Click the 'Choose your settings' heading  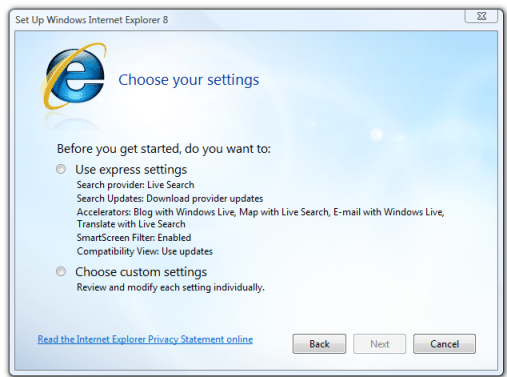coord(189,80)
